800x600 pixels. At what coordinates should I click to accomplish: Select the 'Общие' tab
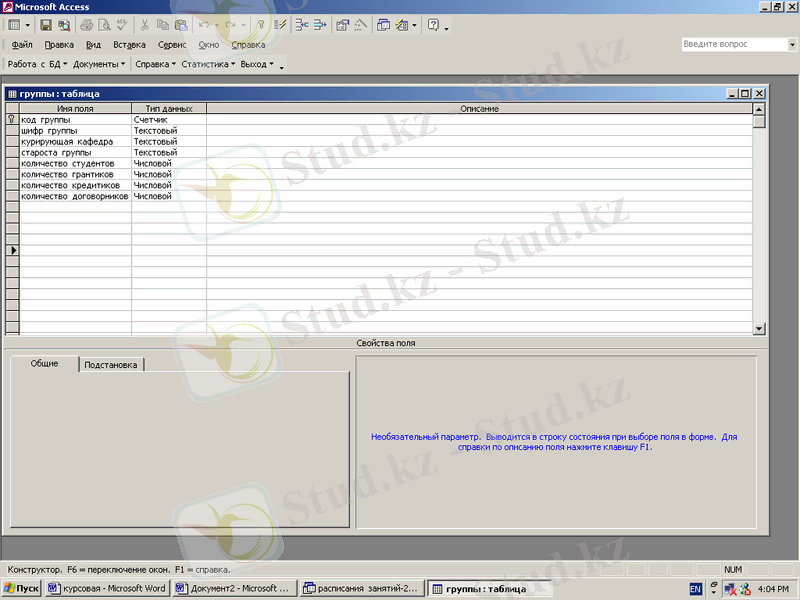[44, 364]
